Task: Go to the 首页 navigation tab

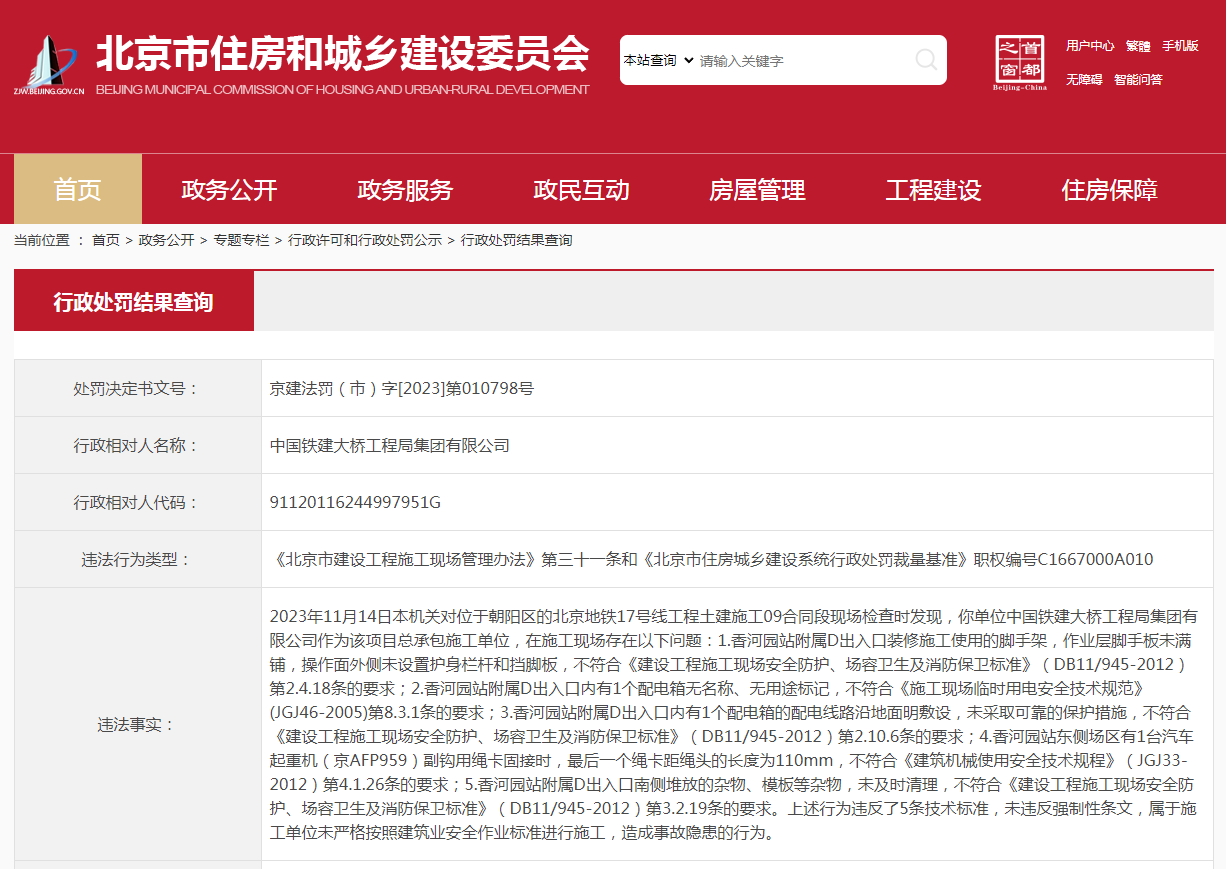Action: pos(78,189)
